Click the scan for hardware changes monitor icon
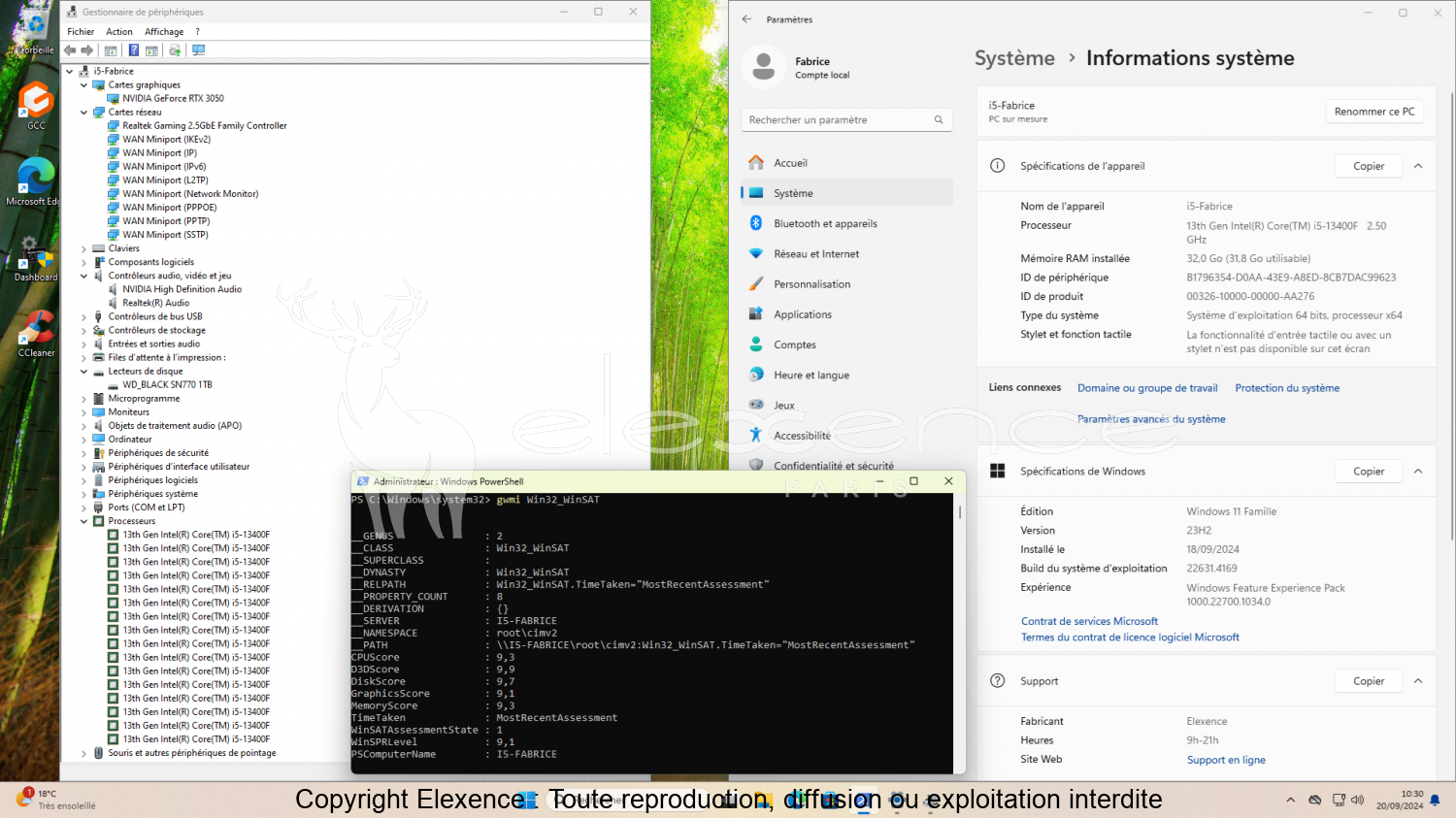Viewport: 1456px width, 818px height. (x=199, y=50)
